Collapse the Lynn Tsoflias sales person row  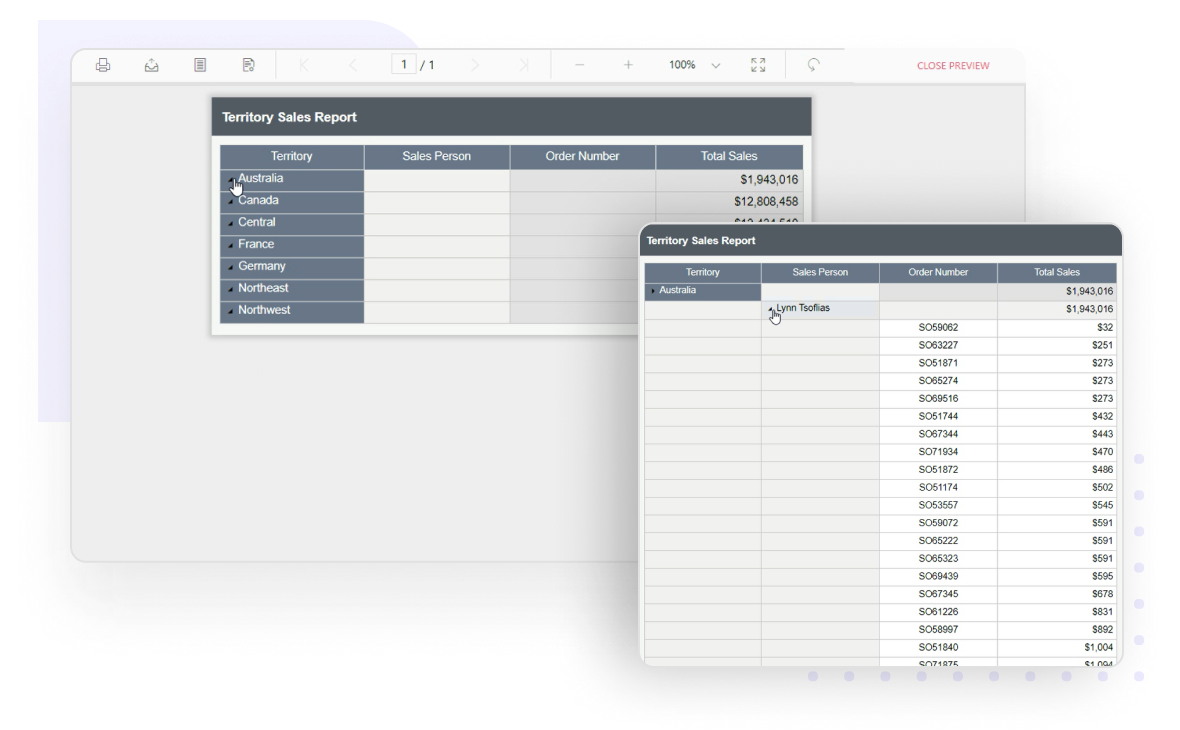point(770,309)
